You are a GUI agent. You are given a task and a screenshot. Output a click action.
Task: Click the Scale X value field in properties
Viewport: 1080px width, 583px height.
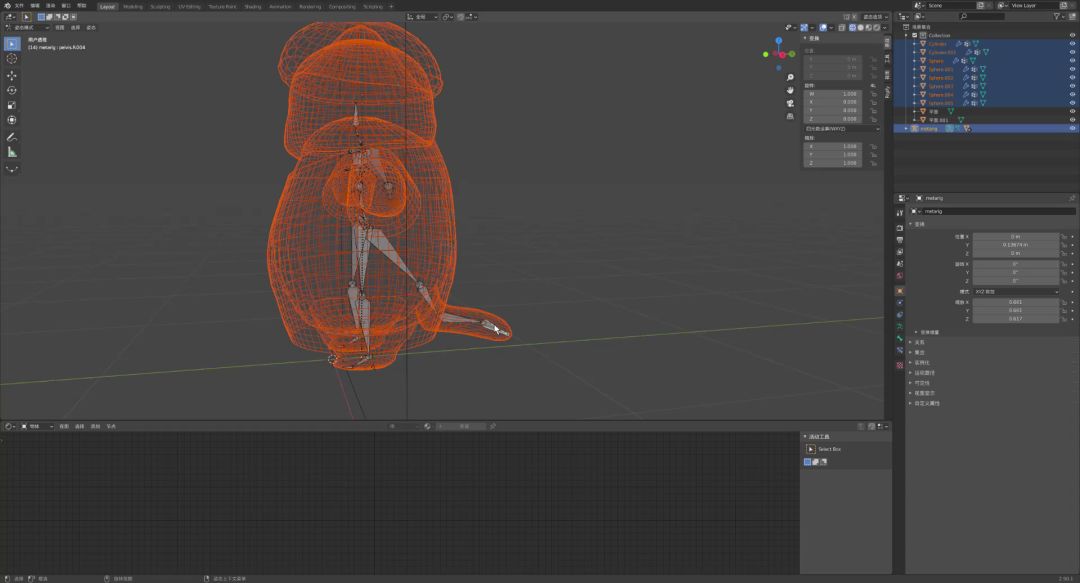(x=1015, y=301)
